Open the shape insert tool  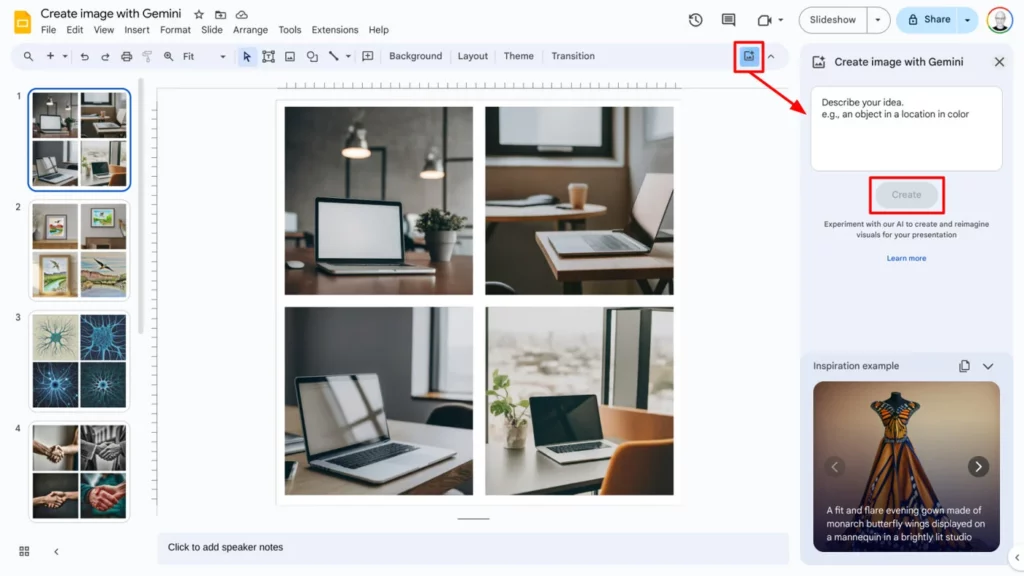(x=312, y=56)
